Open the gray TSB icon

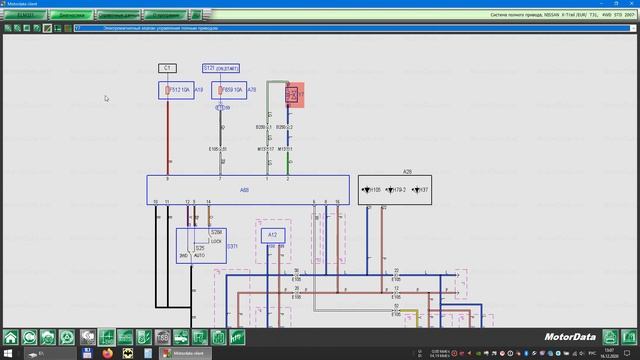coord(162,338)
